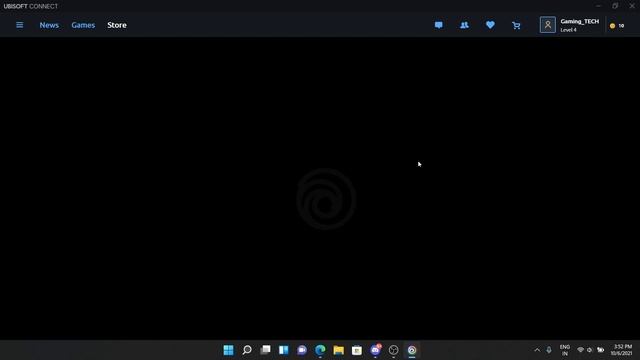Screen dimensions: 640x360
Task: Open the Wi-Fi network tray icon
Action: 580,350
